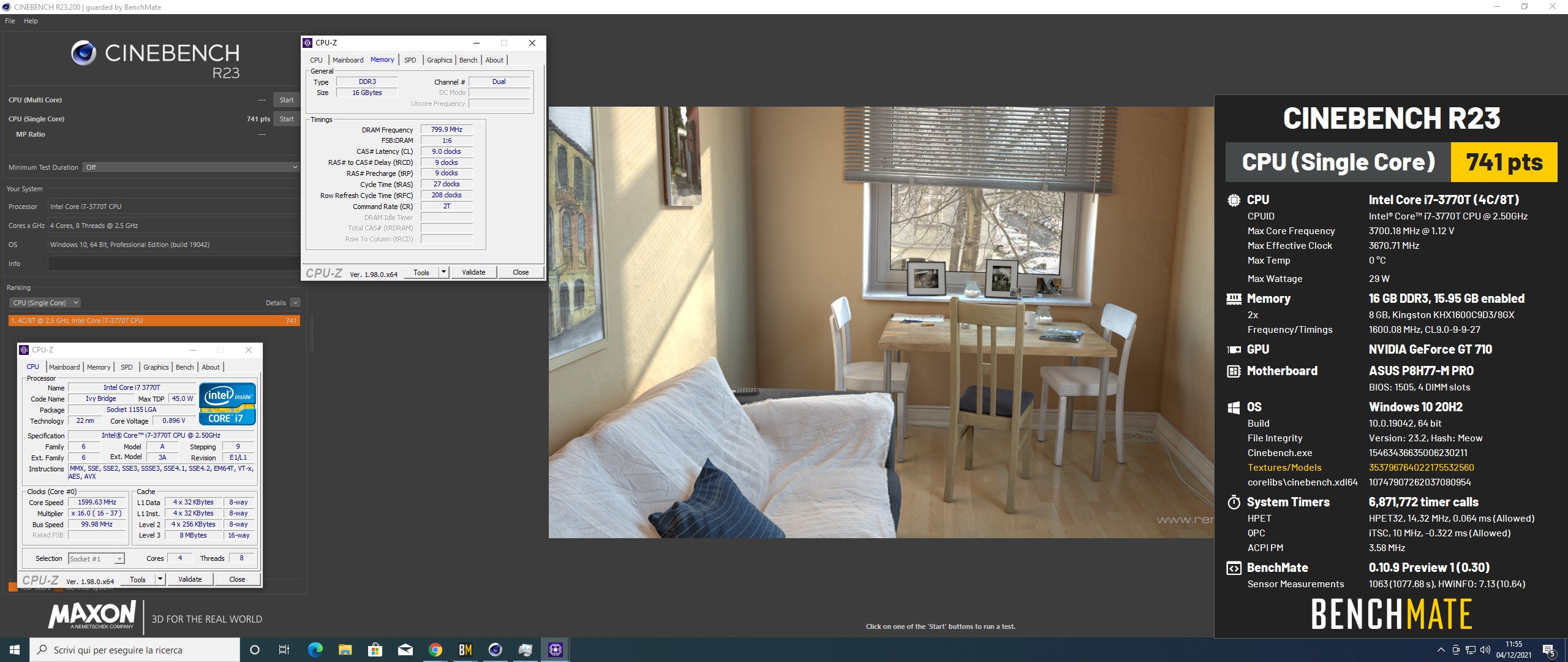
Task: Click the Cortana circle icon in taskbar
Action: (255, 650)
